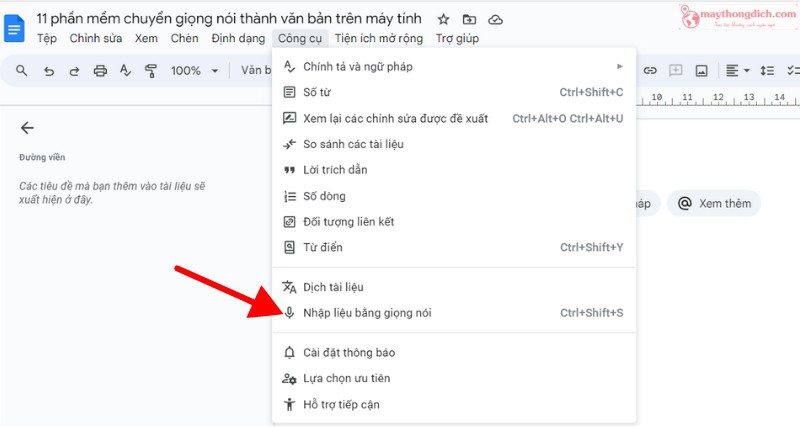Viewport: 800px width, 427px height.
Task: Click the checklist toolbar icon
Action: [793, 71]
